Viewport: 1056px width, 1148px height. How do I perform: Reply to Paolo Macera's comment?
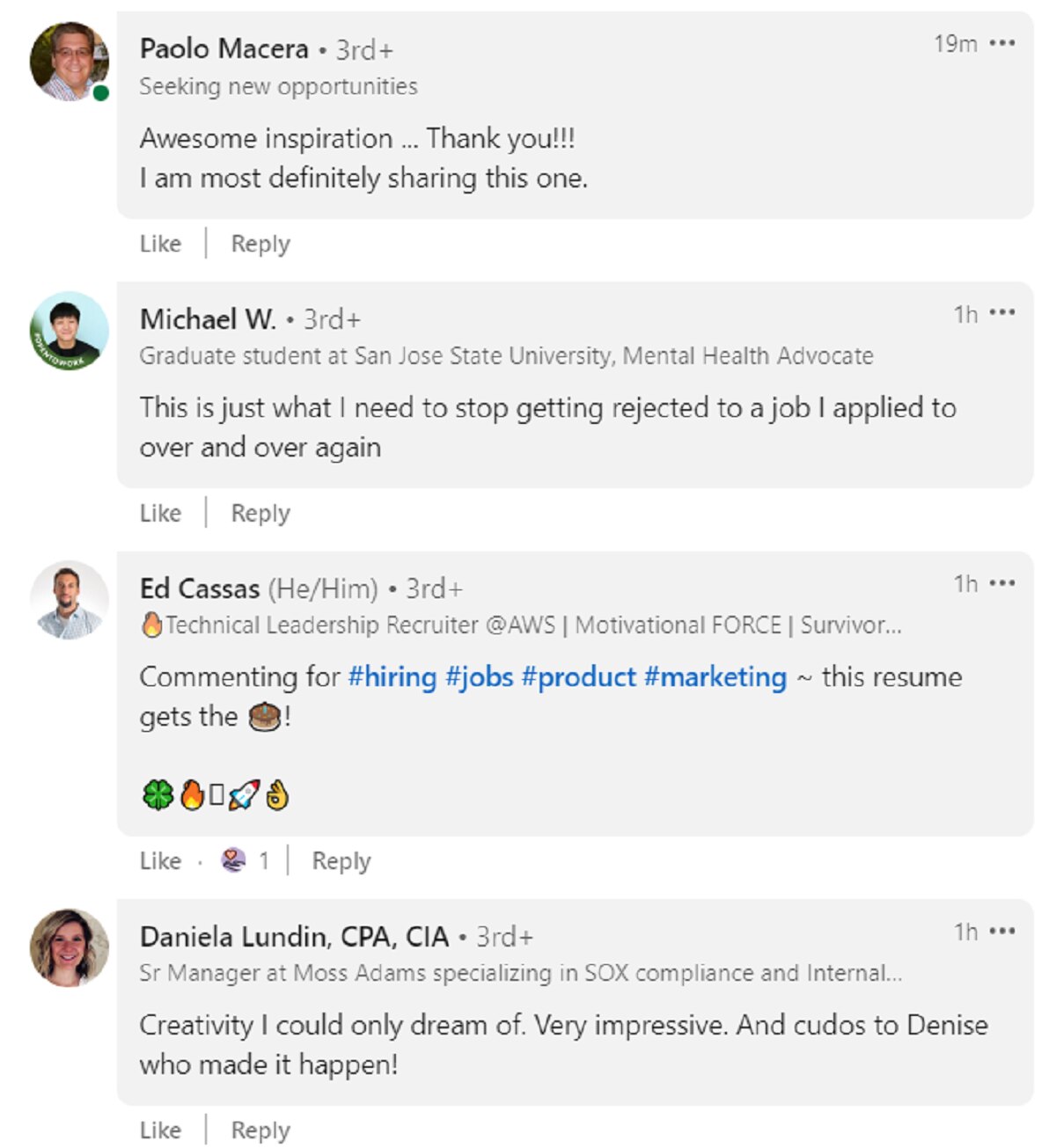click(x=260, y=244)
